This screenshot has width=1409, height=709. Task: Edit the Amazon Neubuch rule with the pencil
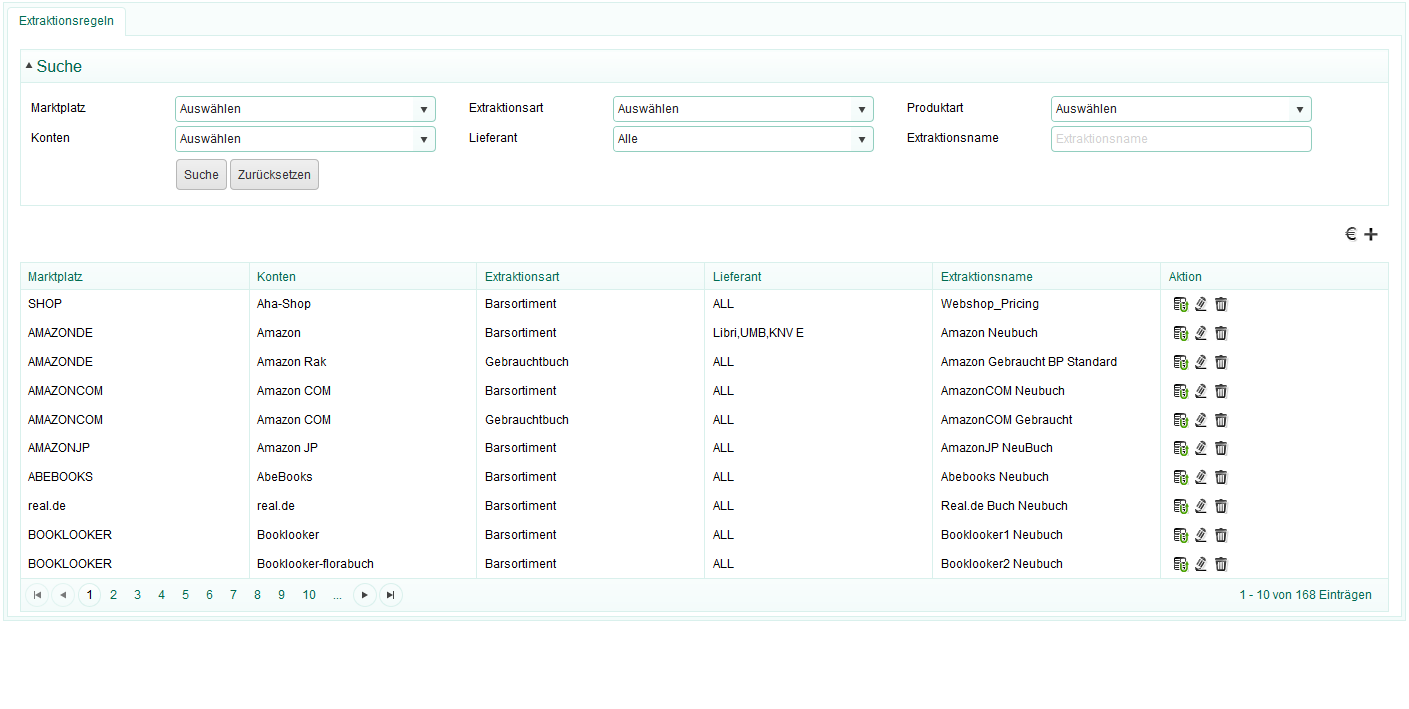coord(1201,333)
